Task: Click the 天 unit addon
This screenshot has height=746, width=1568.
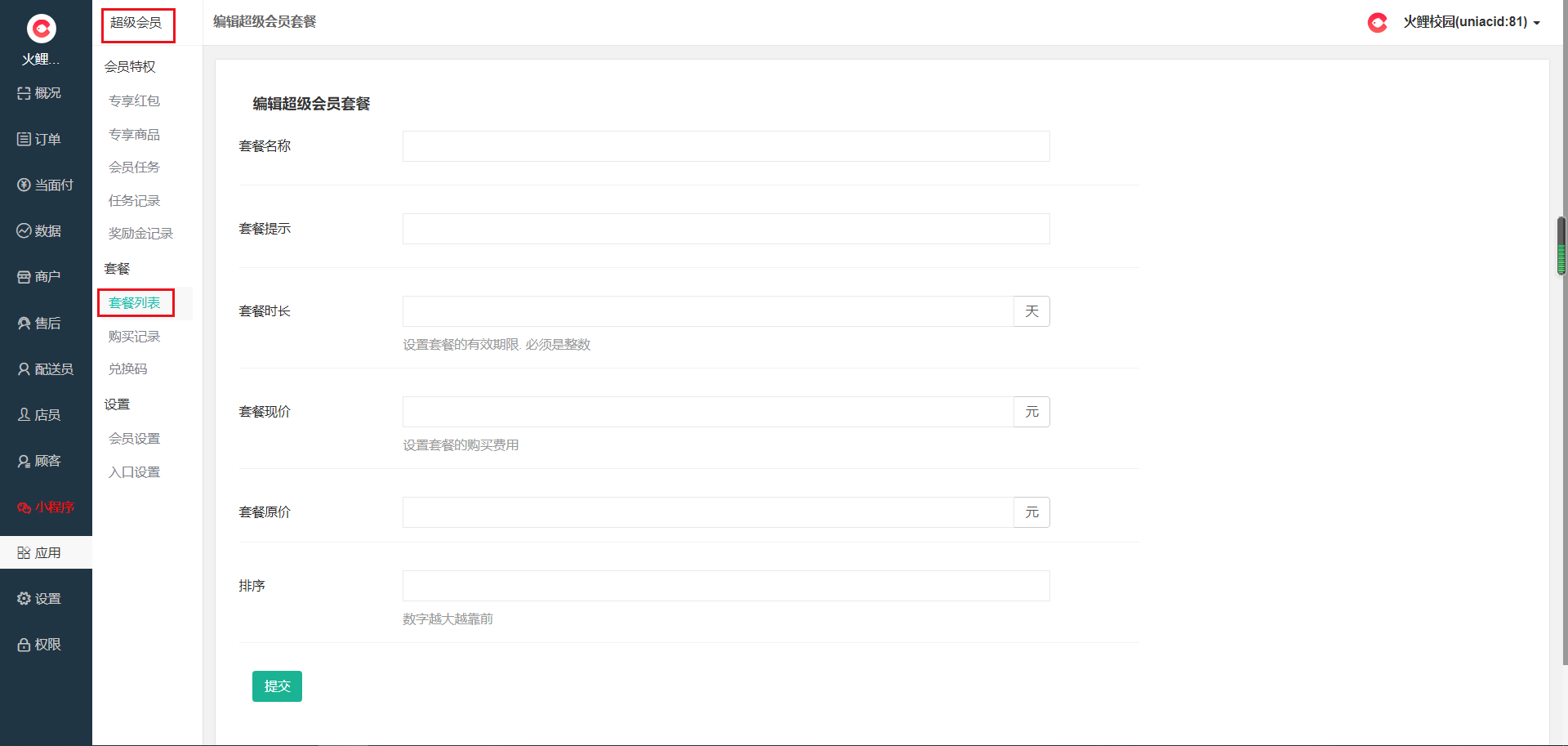Action: pos(1032,311)
